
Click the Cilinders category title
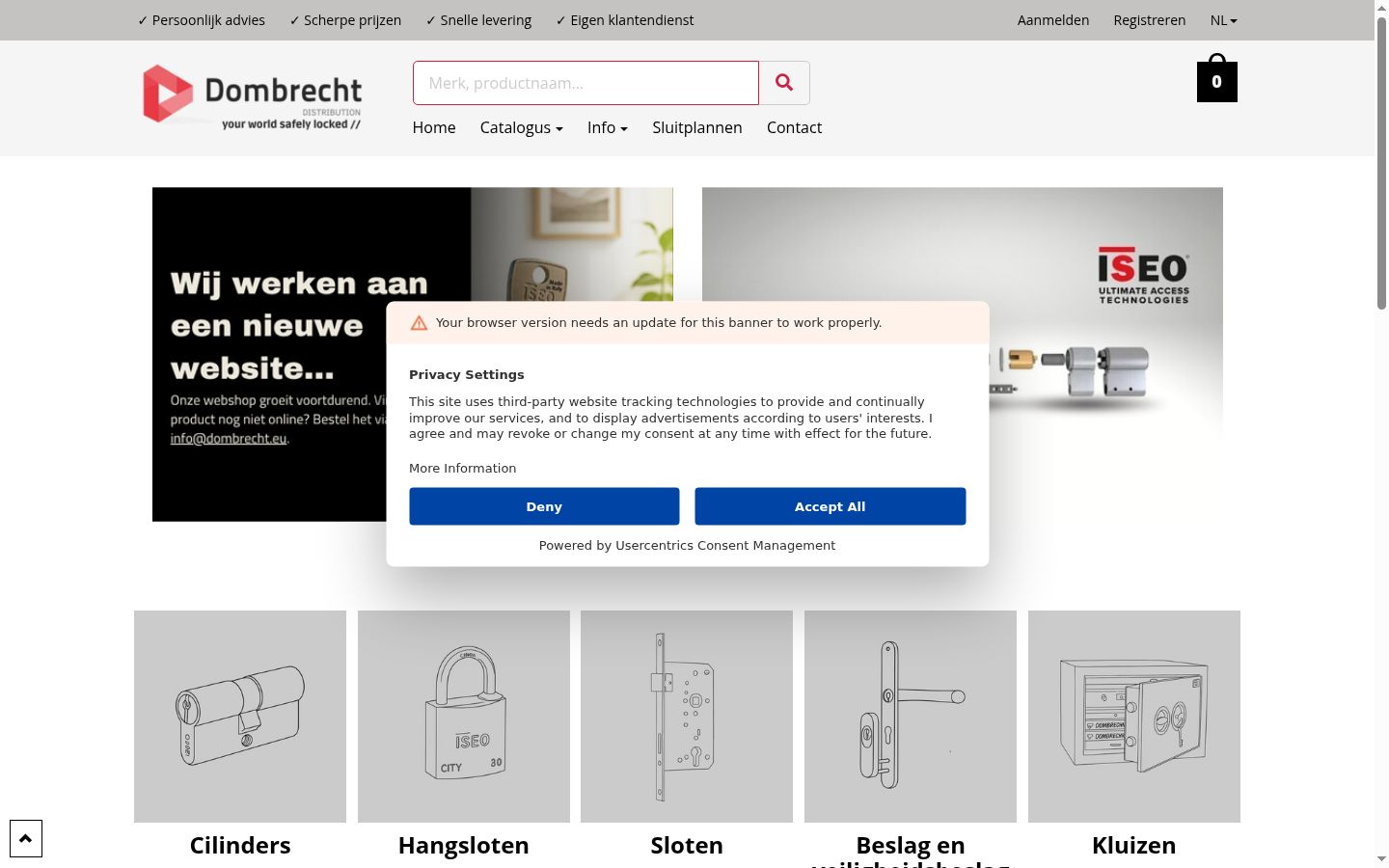pyautogui.click(x=240, y=846)
